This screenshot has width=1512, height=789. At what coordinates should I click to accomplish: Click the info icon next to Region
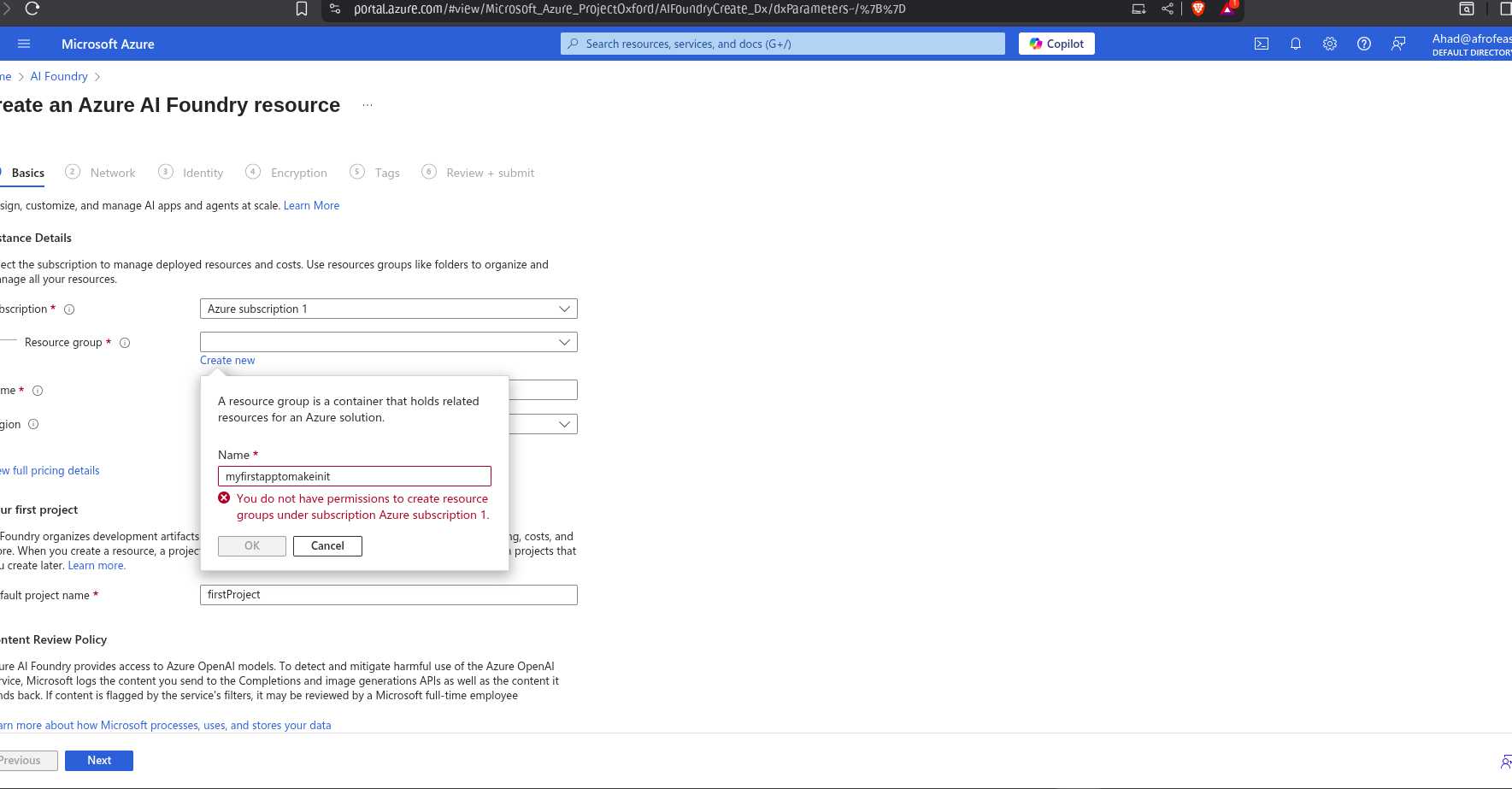point(33,424)
